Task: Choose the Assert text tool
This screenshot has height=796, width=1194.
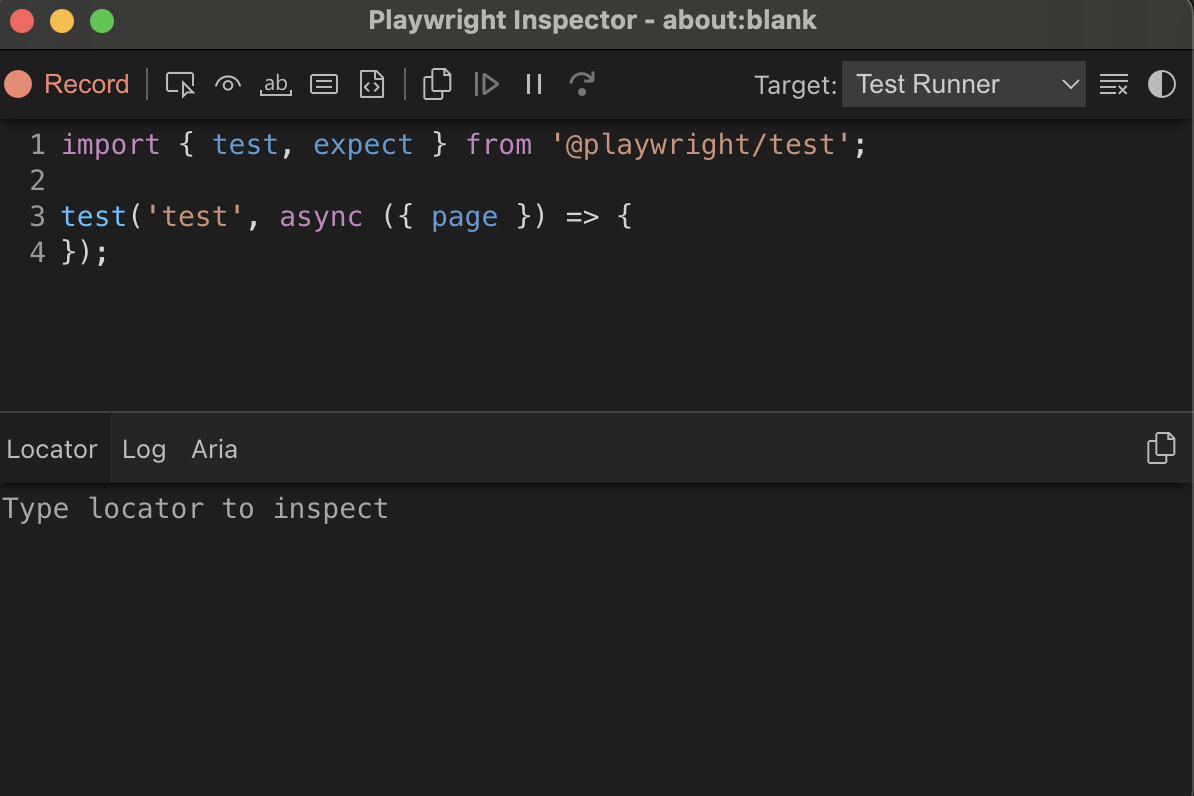Action: [275, 85]
